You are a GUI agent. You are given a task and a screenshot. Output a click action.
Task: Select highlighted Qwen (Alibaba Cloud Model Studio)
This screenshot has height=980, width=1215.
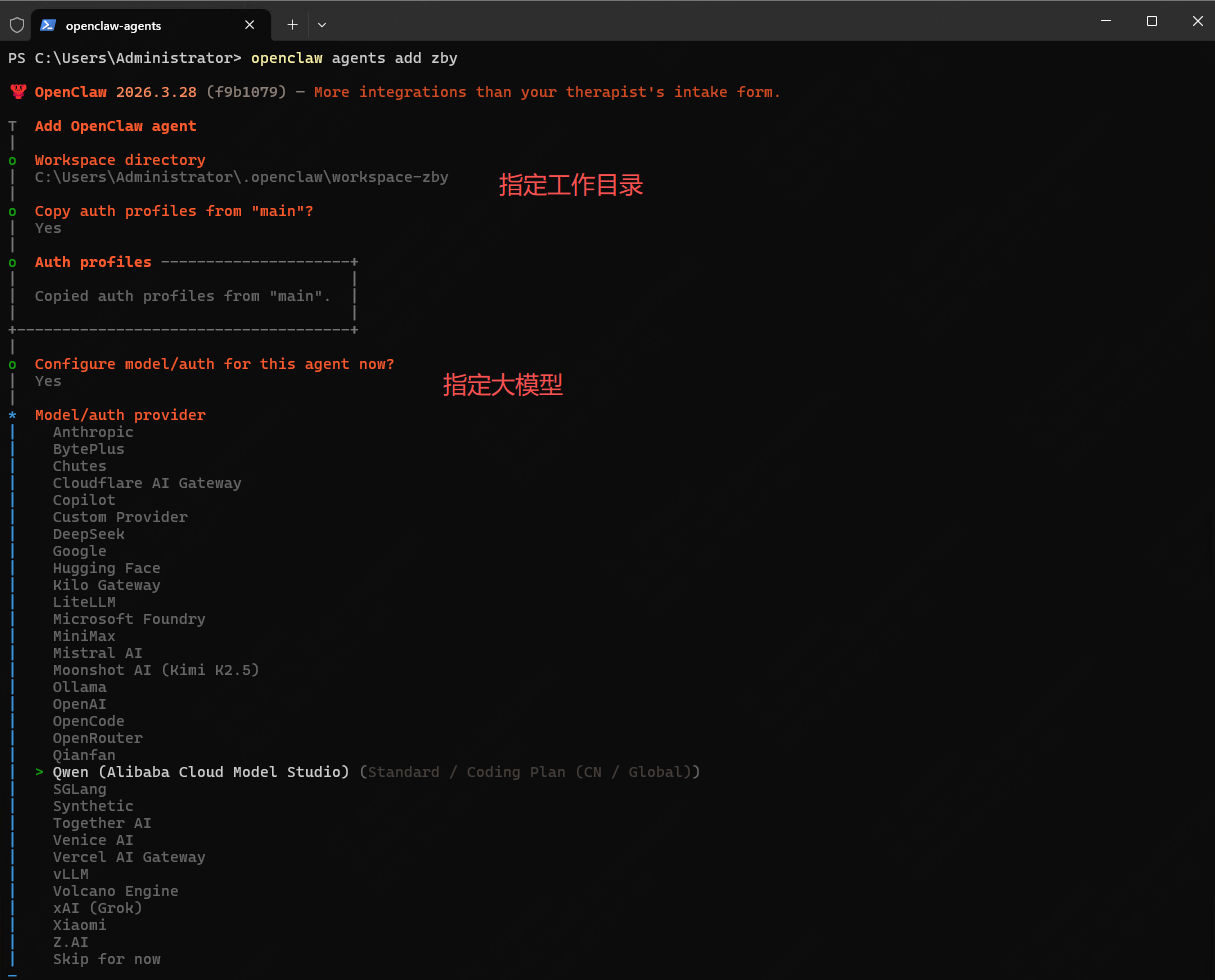point(201,772)
